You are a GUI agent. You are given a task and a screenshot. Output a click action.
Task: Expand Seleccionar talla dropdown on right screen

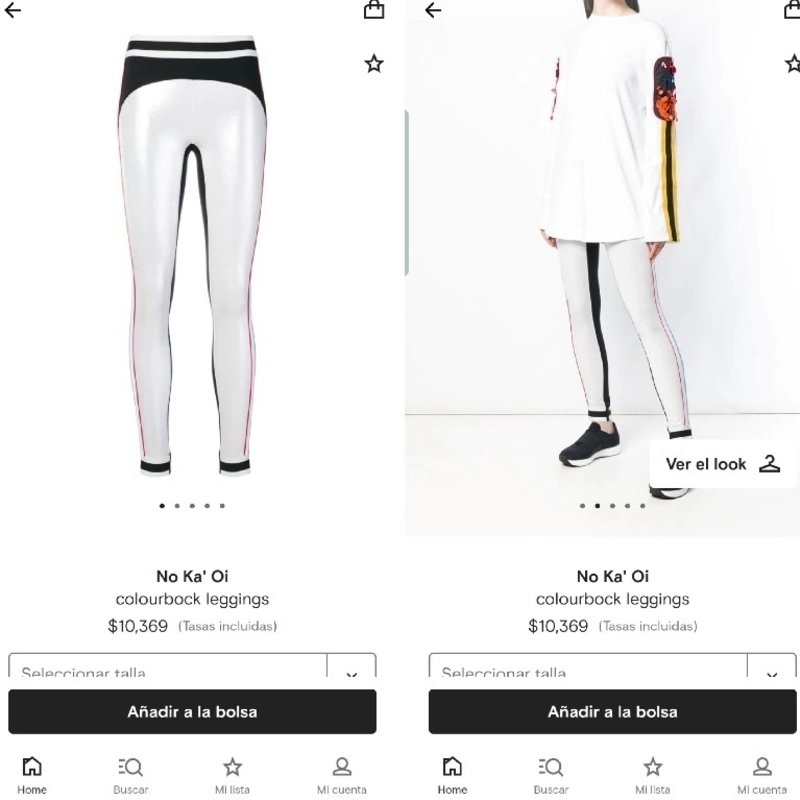pos(612,665)
